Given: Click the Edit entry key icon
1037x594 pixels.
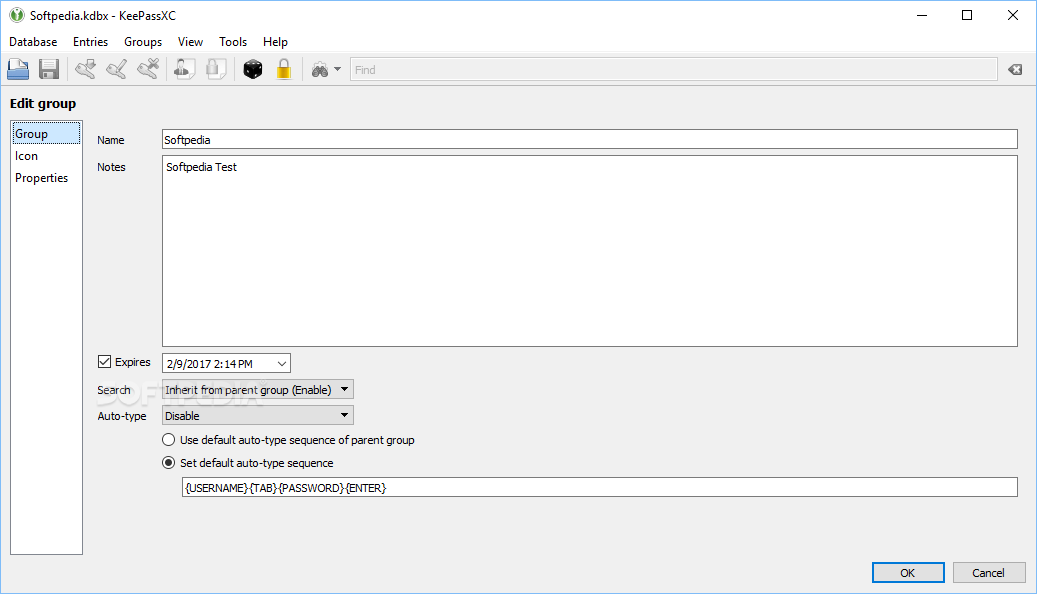Looking at the screenshot, I should click(x=117, y=69).
